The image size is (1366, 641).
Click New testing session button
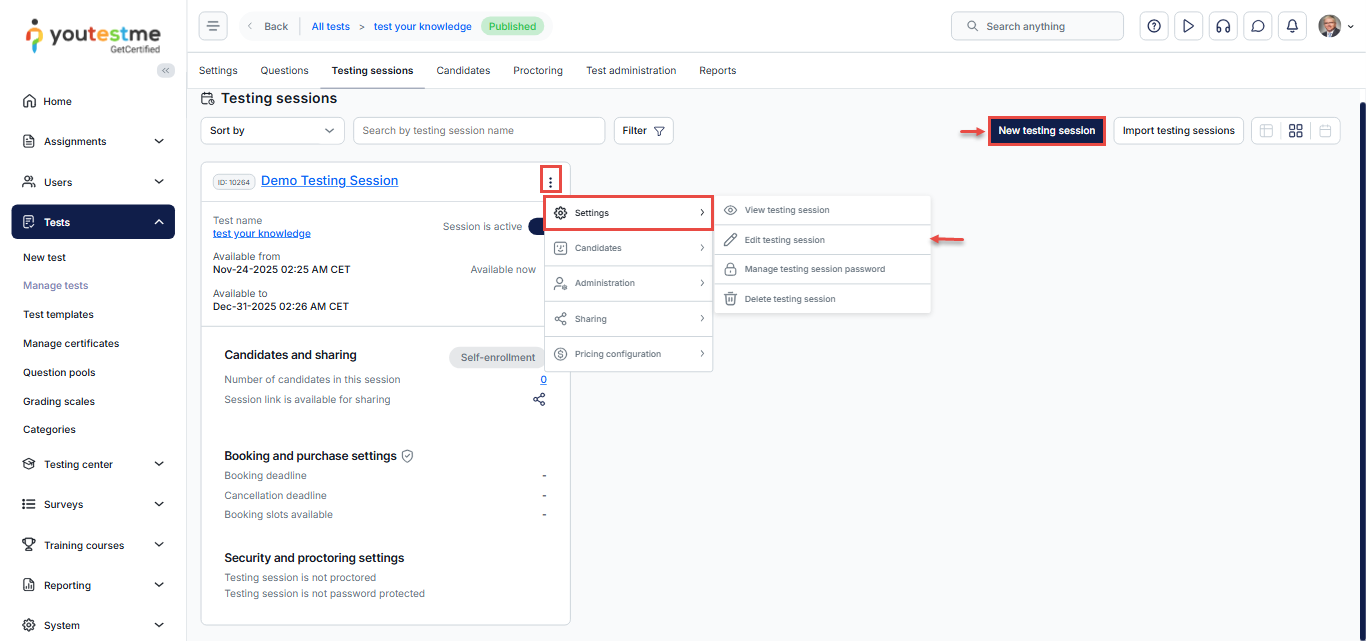click(1046, 131)
